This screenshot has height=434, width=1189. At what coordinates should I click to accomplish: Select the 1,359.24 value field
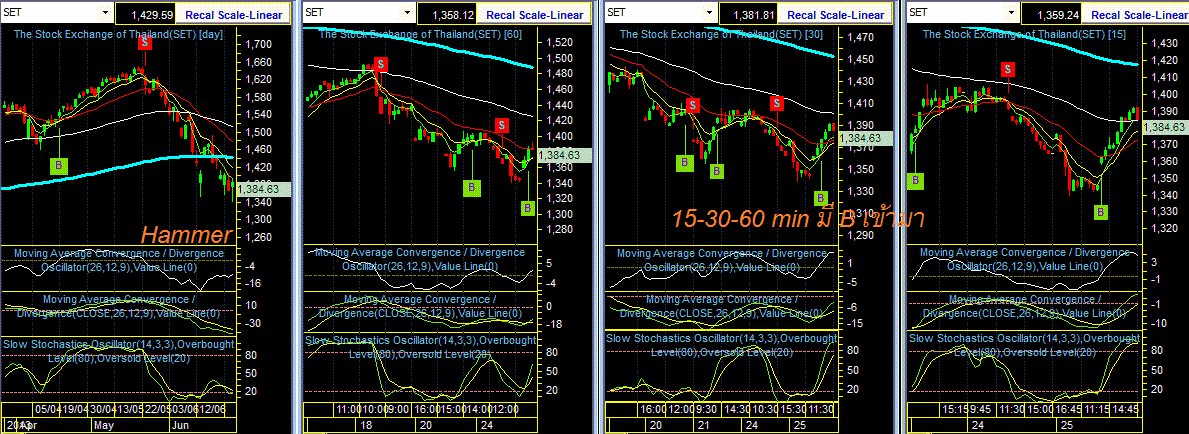pyautogui.click(x=1052, y=14)
